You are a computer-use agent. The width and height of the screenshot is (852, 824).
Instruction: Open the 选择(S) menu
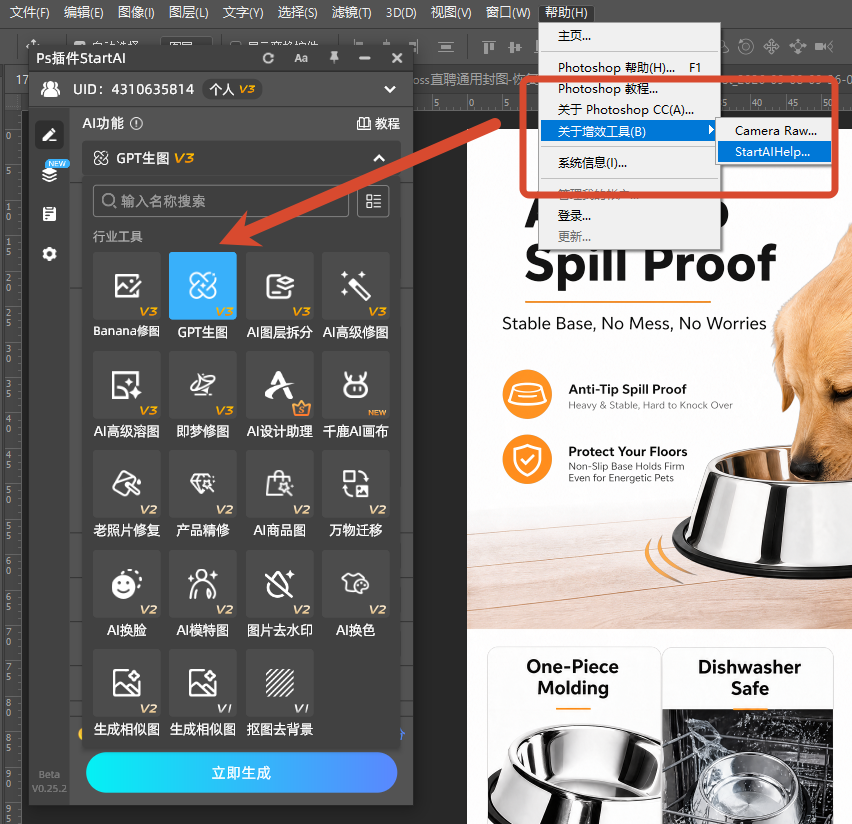[x=297, y=12]
